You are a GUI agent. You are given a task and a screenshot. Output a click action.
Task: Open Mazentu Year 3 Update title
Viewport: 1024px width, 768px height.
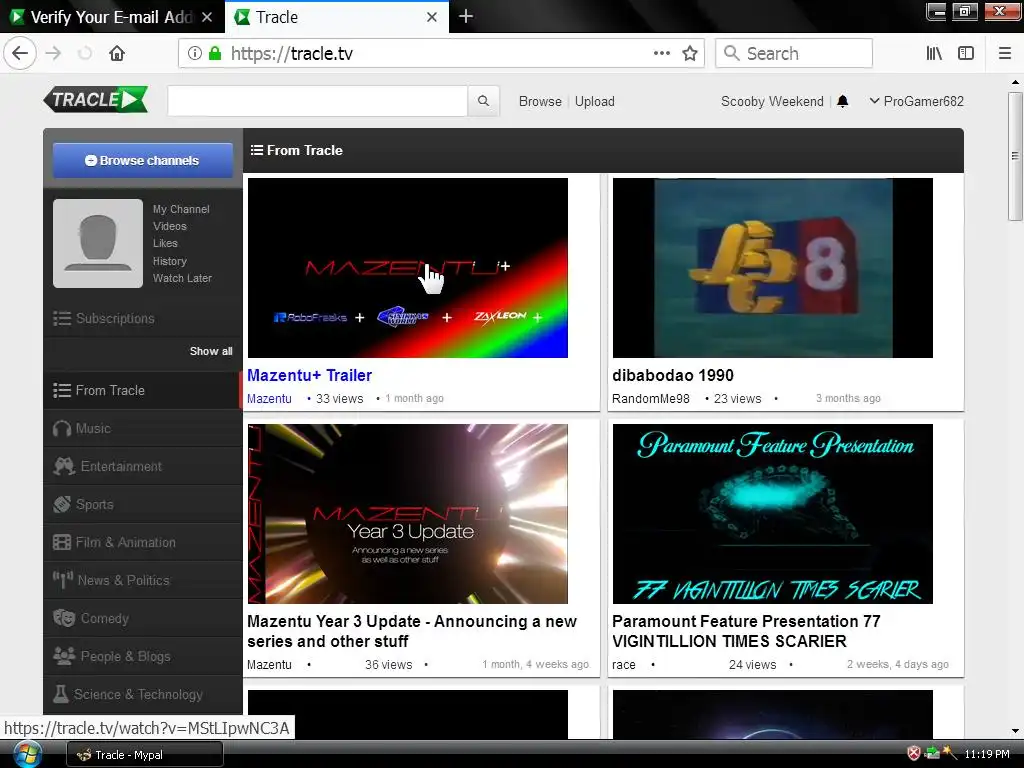click(412, 632)
